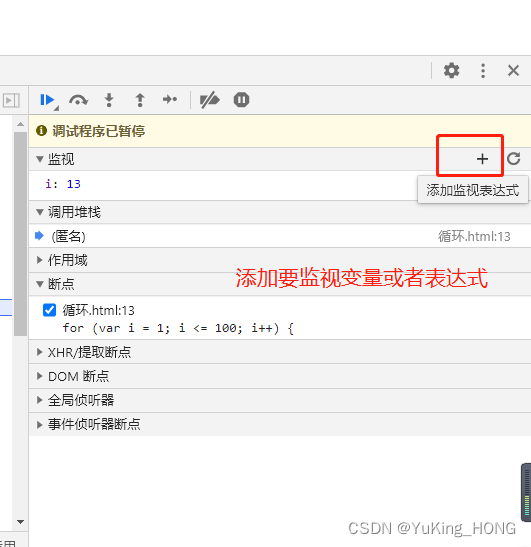This screenshot has height=547, width=531.
Task: Uncheck the 循环.html:13 breakpoint
Action: pos(49,310)
